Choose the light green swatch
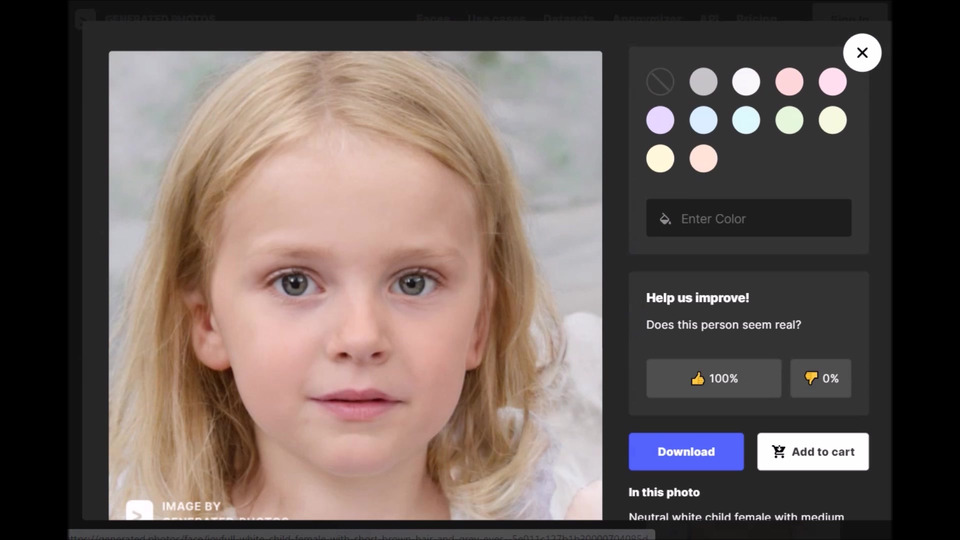 [789, 120]
